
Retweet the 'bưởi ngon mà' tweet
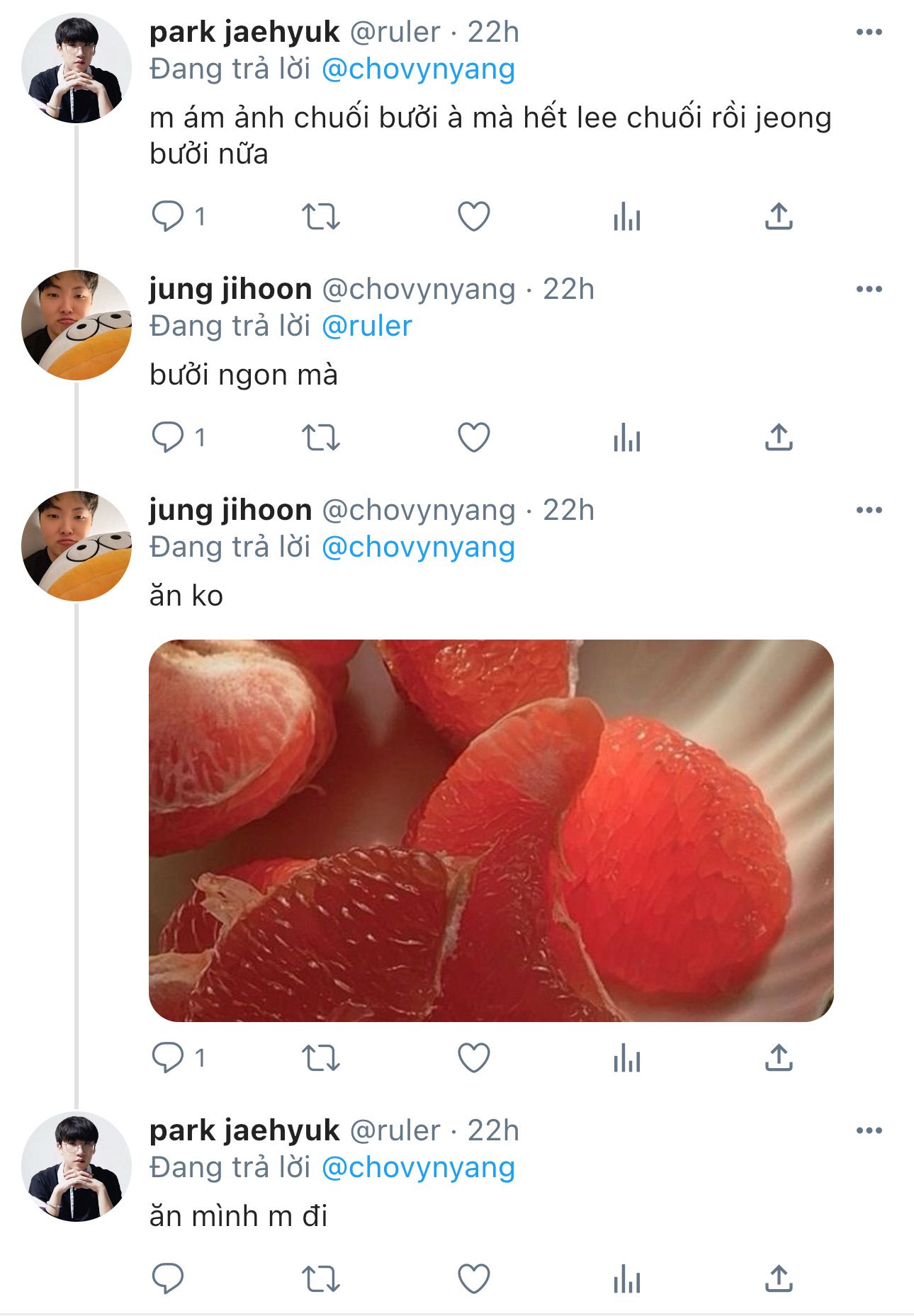click(321, 438)
